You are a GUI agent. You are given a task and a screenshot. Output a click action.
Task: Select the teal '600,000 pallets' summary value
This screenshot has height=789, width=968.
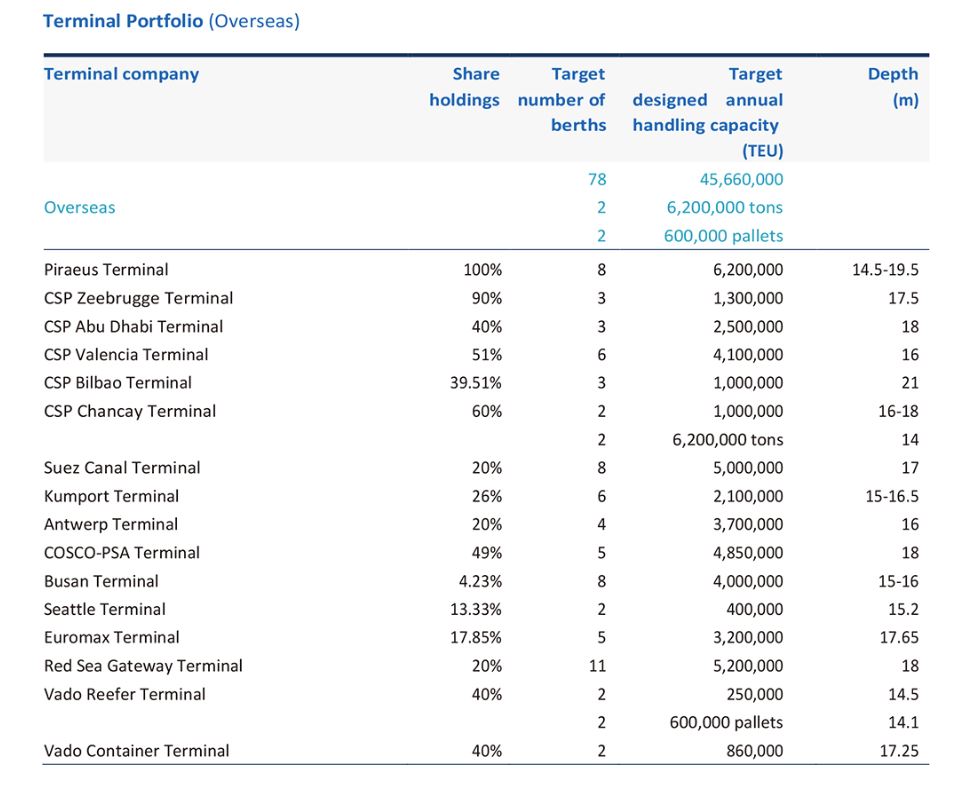724,236
